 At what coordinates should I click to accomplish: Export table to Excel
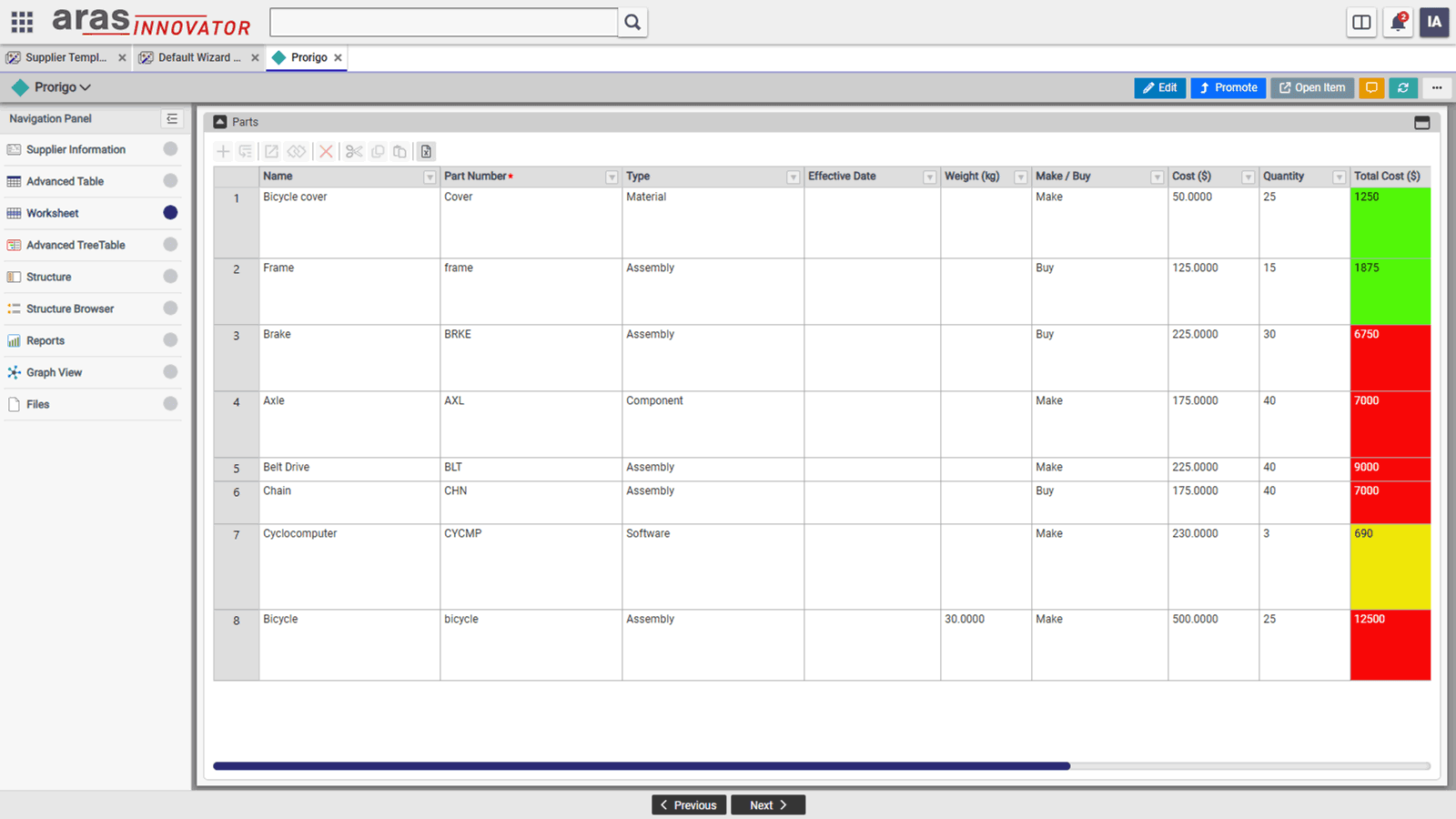coord(426,151)
